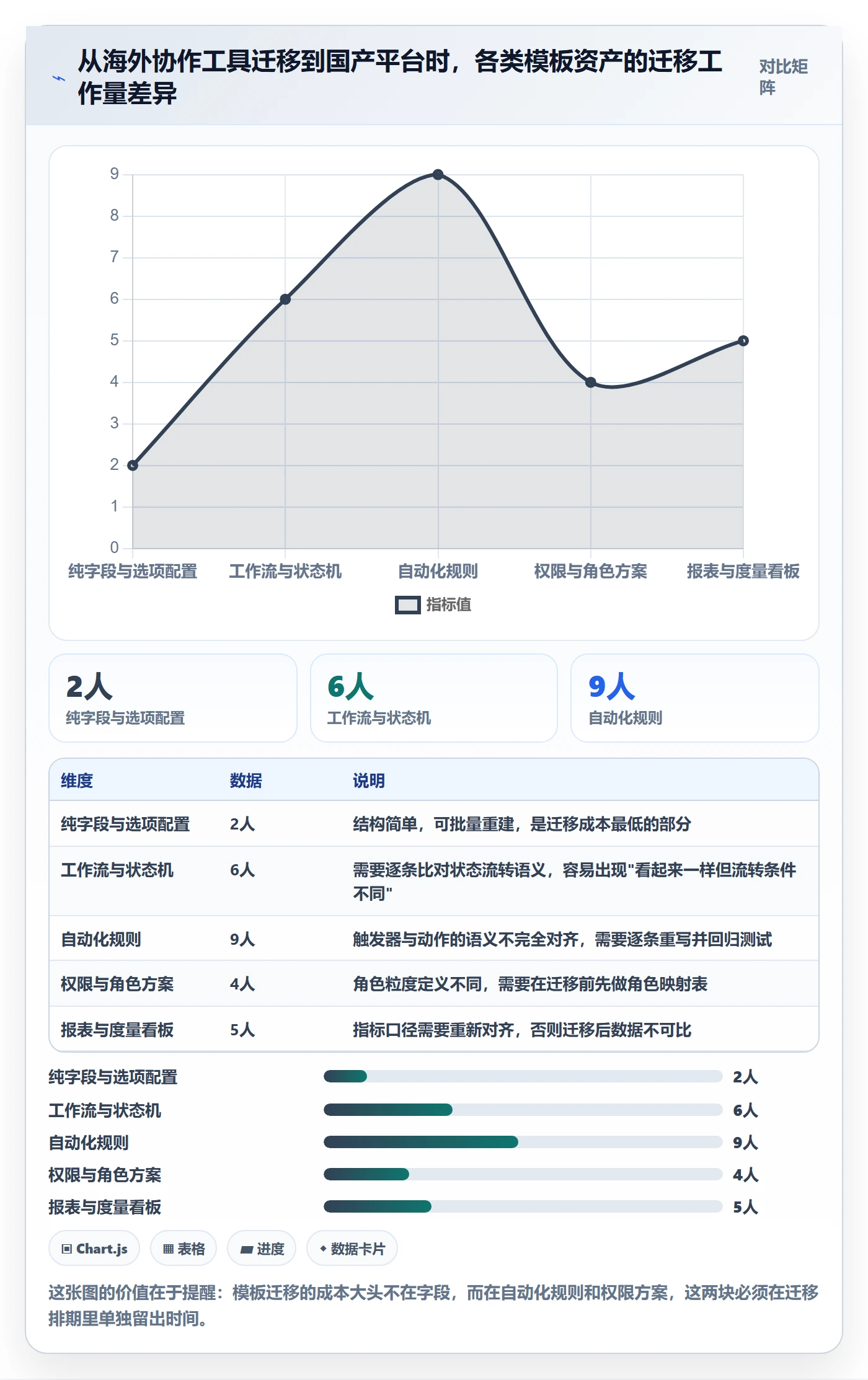Click the description starting 角色粒度定义不同
Viewport: 868px width, 1380px height.
530,984
